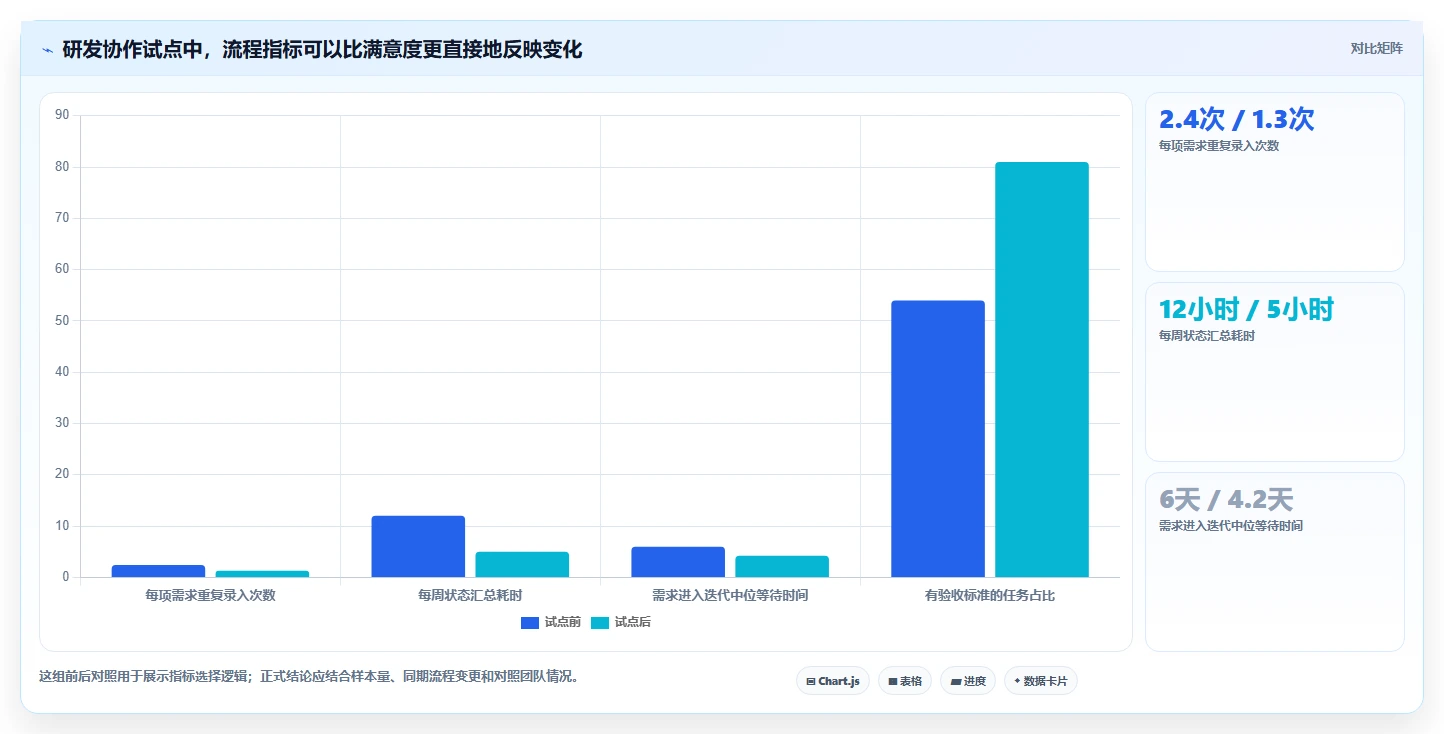Click card caption 每项需求重复录入次数
The height and width of the screenshot is (734, 1444).
[1219, 146]
